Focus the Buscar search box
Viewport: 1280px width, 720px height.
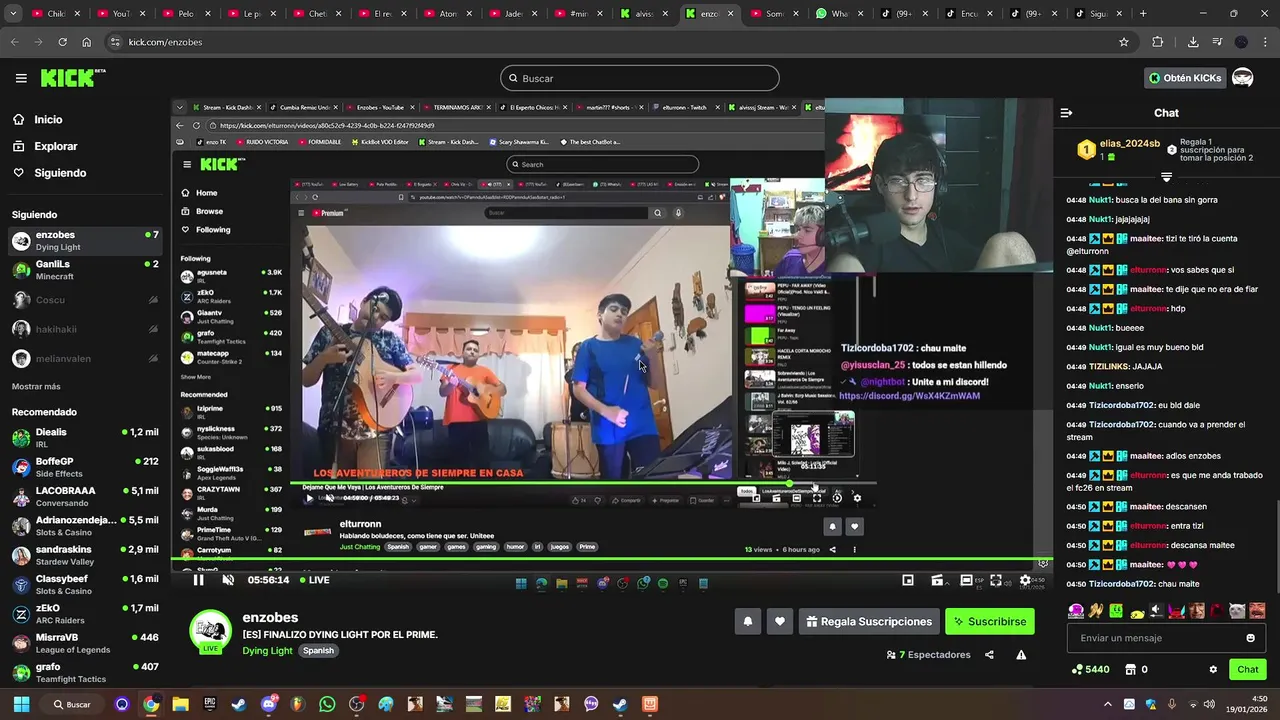(639, 78)
